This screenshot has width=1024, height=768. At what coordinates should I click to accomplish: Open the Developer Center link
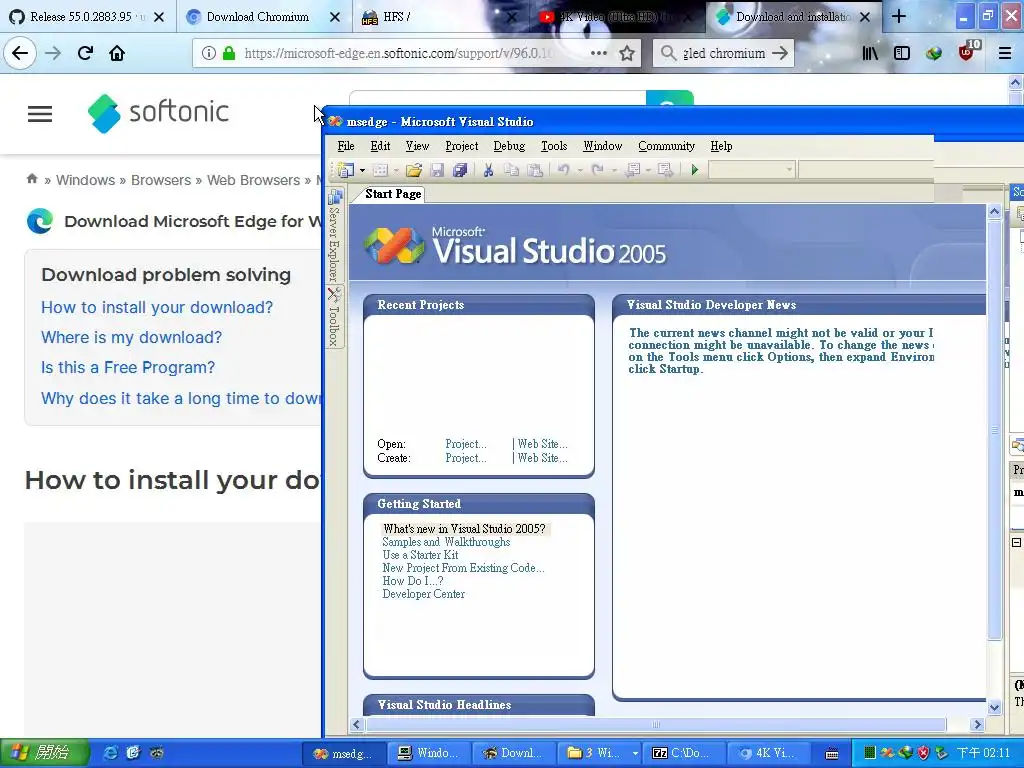(423, 594)
